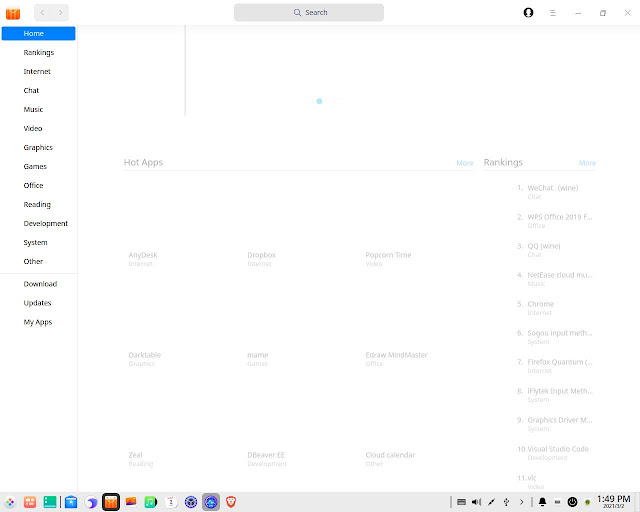
Task: Select WeChat (wine) in rankings list
Action: pos(553,191)
